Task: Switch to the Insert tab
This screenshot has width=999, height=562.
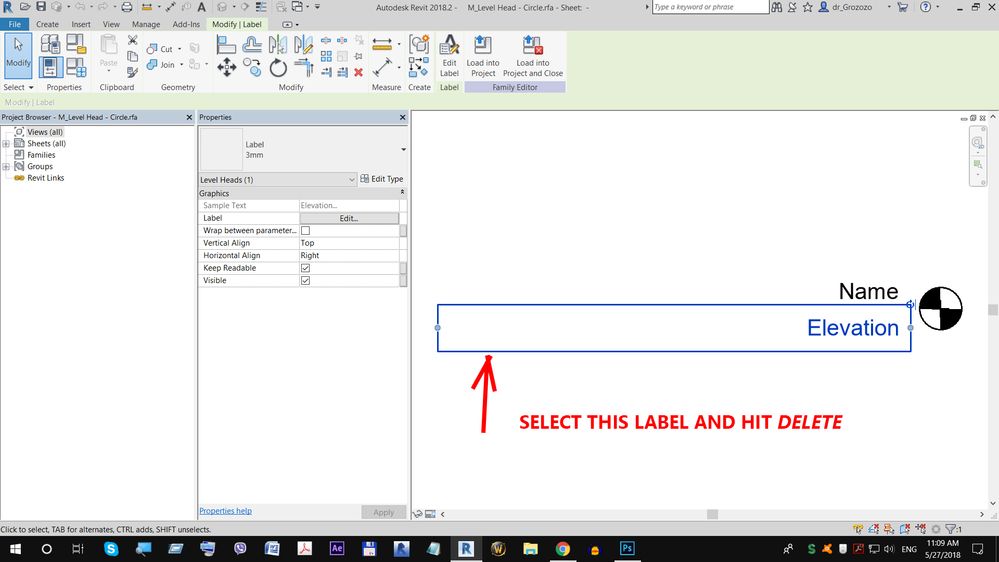Action: pos(81,24)
